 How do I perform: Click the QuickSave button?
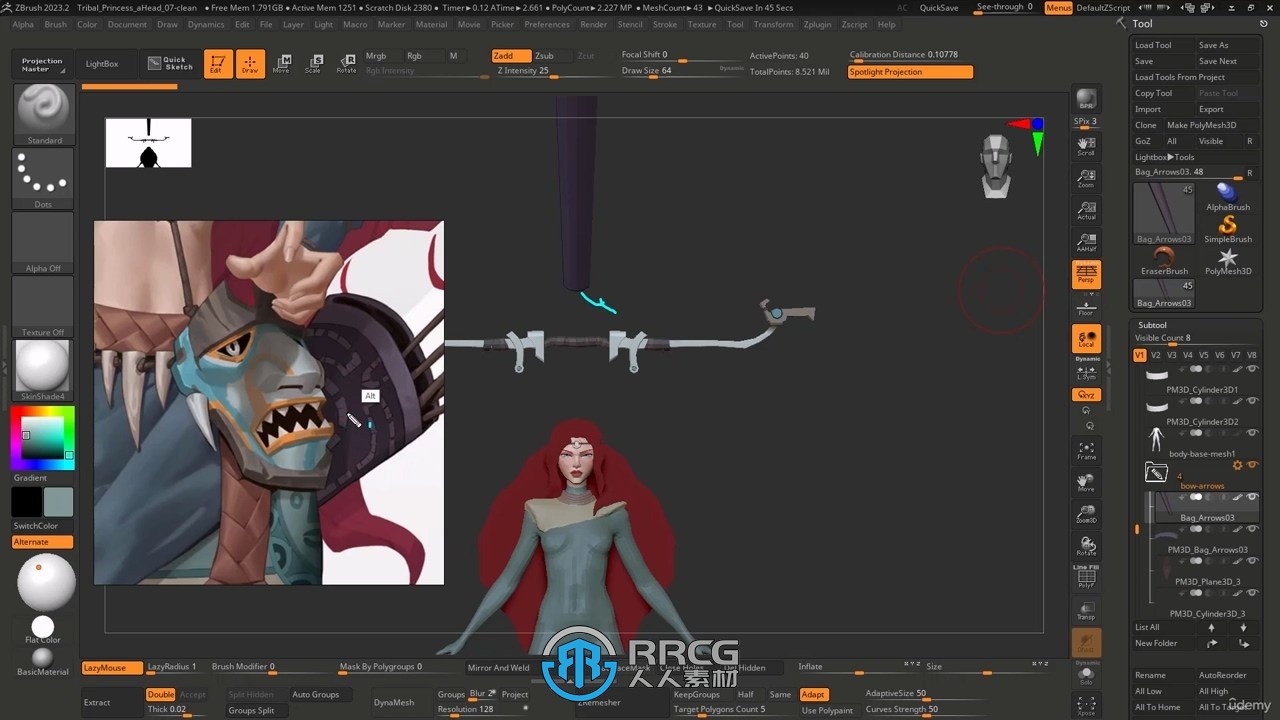pos(939,8)
